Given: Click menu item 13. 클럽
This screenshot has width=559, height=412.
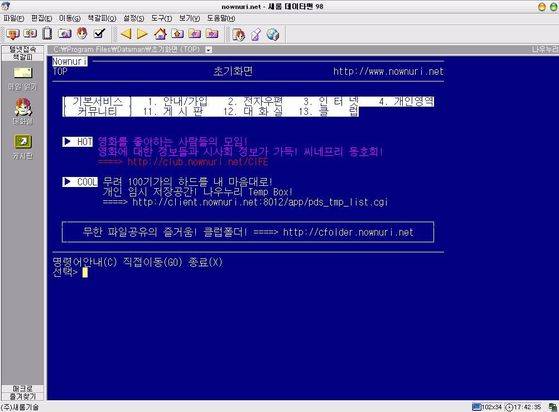Looking at the screenshot, I should click(x=328, y=112).
